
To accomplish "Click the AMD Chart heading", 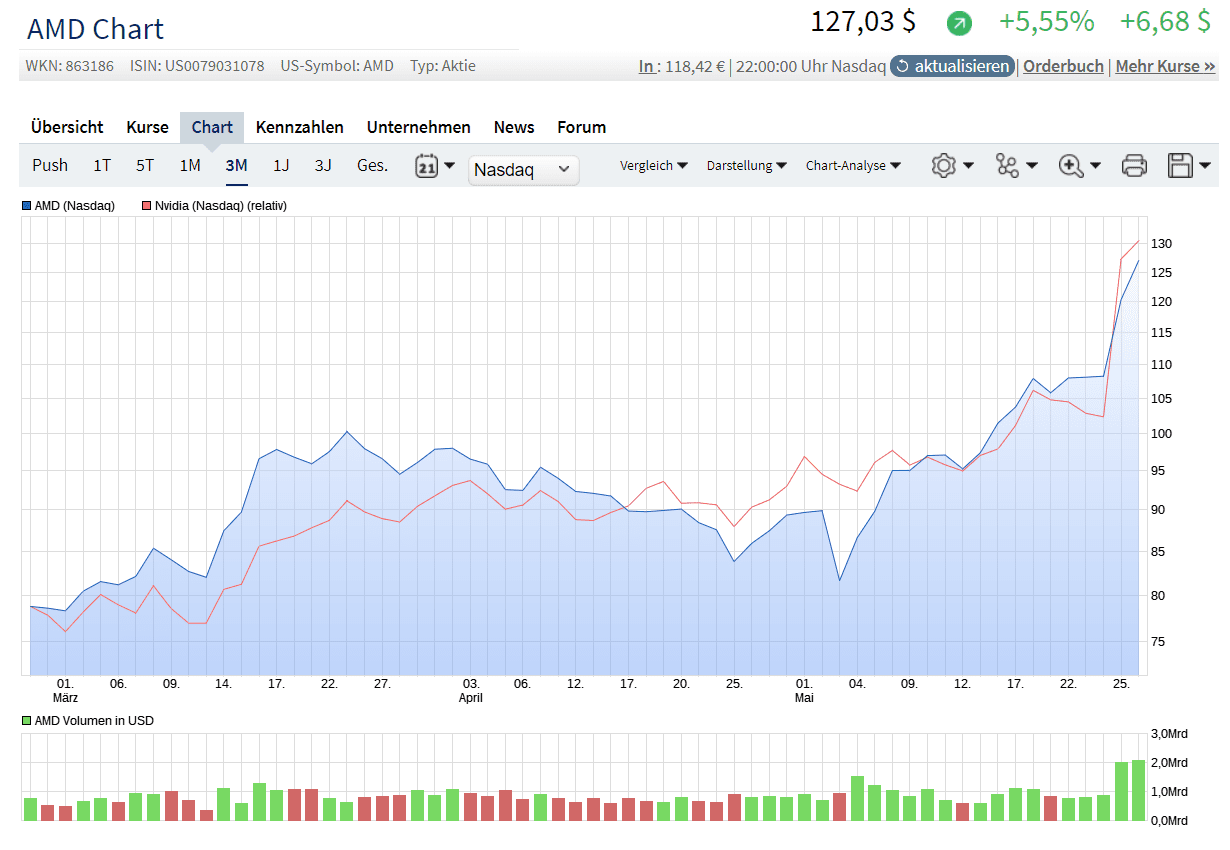I will point(95,29).
